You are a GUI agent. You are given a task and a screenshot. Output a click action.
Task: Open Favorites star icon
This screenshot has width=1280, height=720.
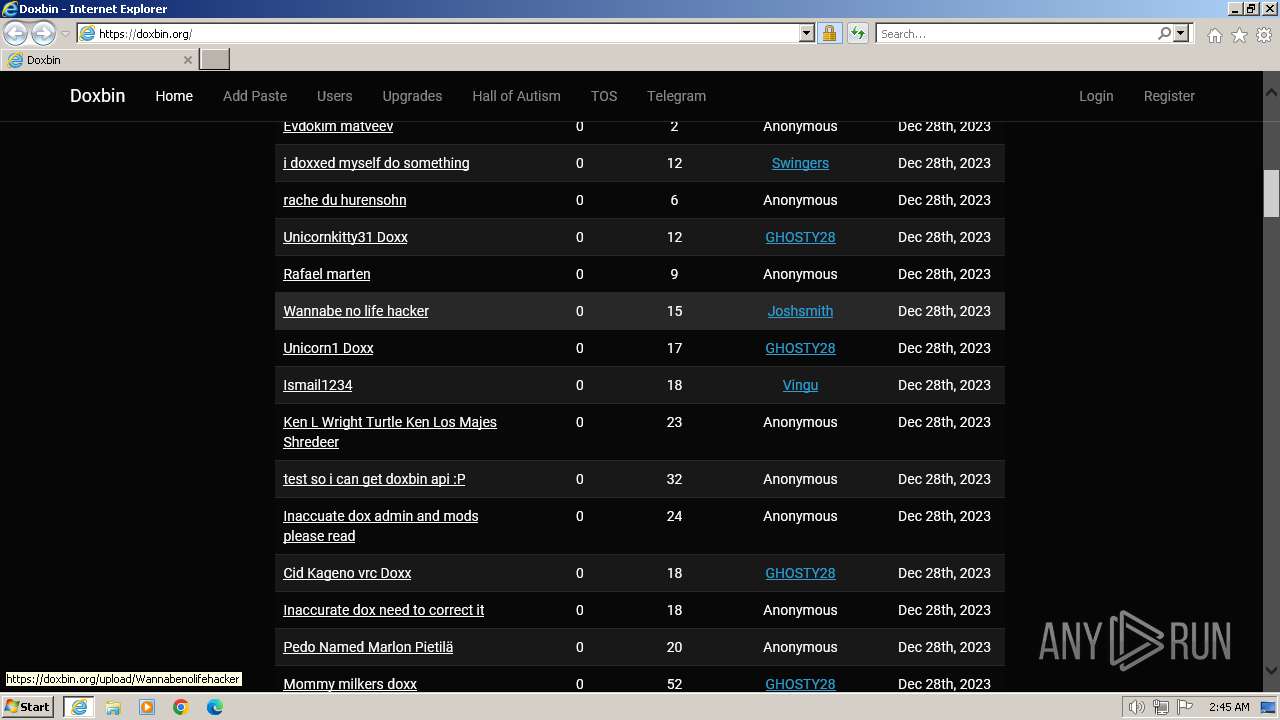click(1239, 35)
